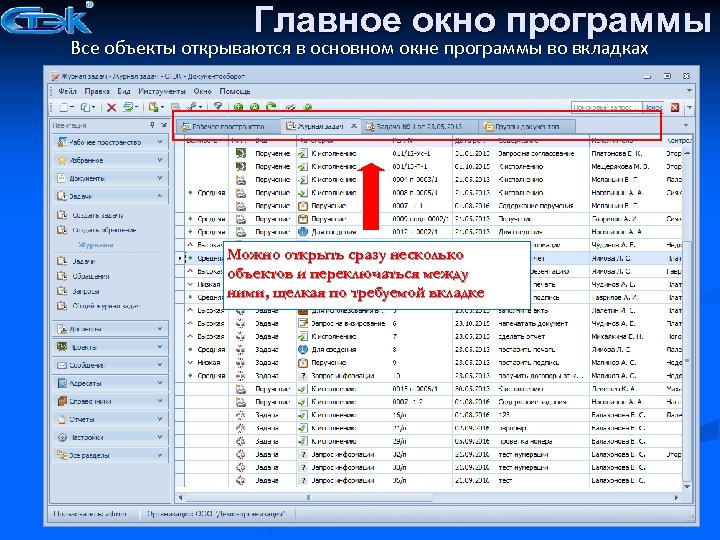Open the Правка menu

pyautogui.click(x=97, y=91)
